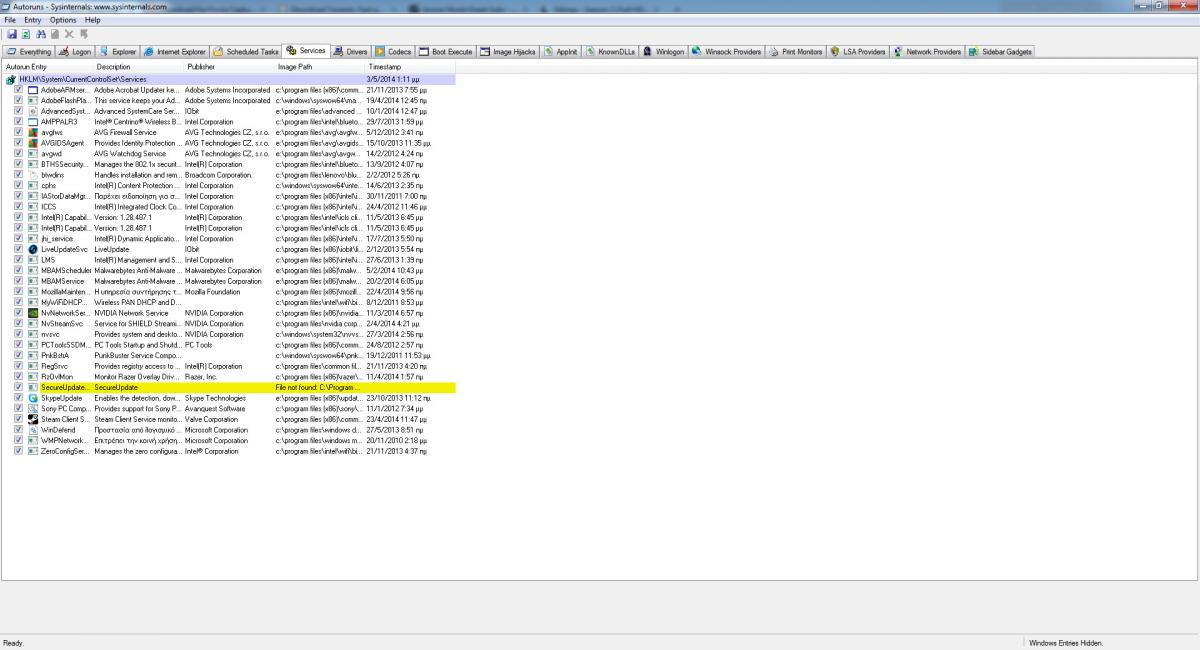This screenshot has width=1200, height=650.
Task: Uncheck the AMPPALR3 entry checkbox
Action: (19, 122)
